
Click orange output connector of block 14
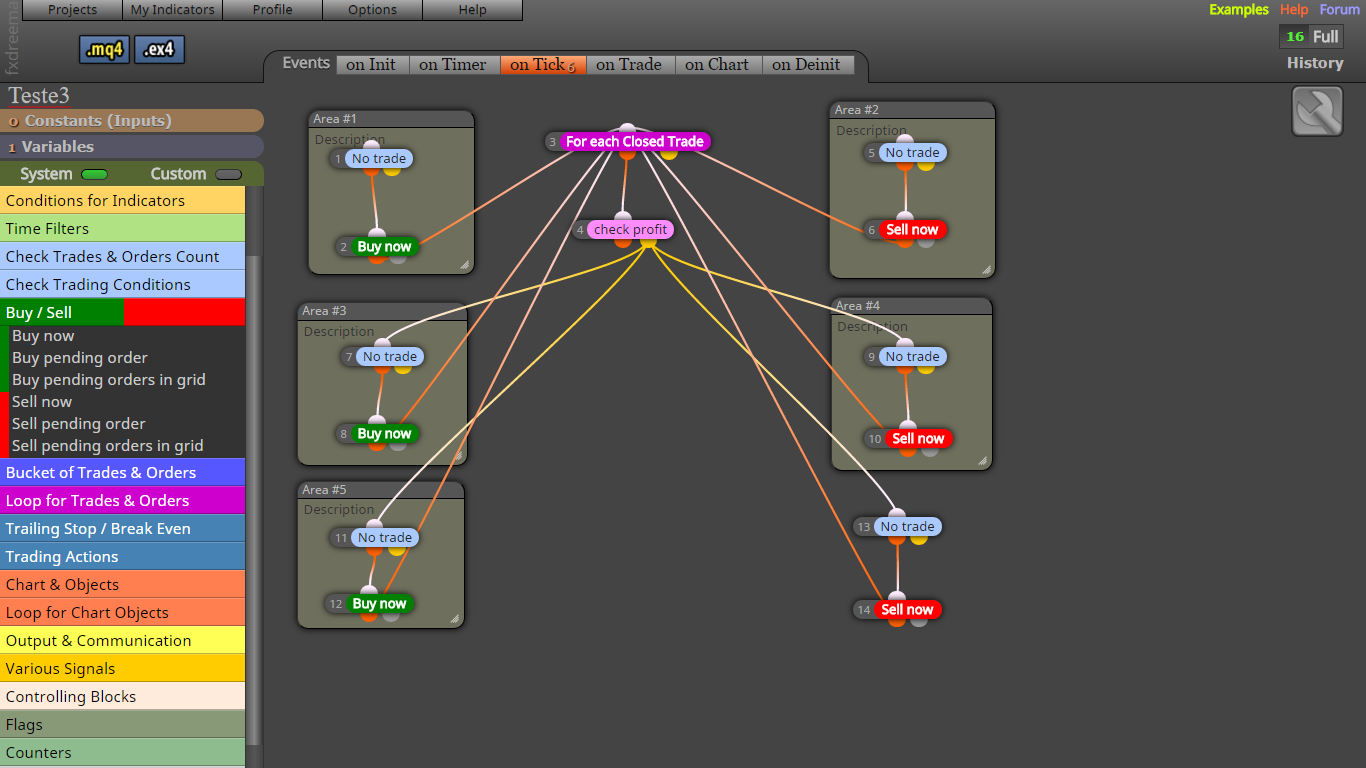[897, 621]
